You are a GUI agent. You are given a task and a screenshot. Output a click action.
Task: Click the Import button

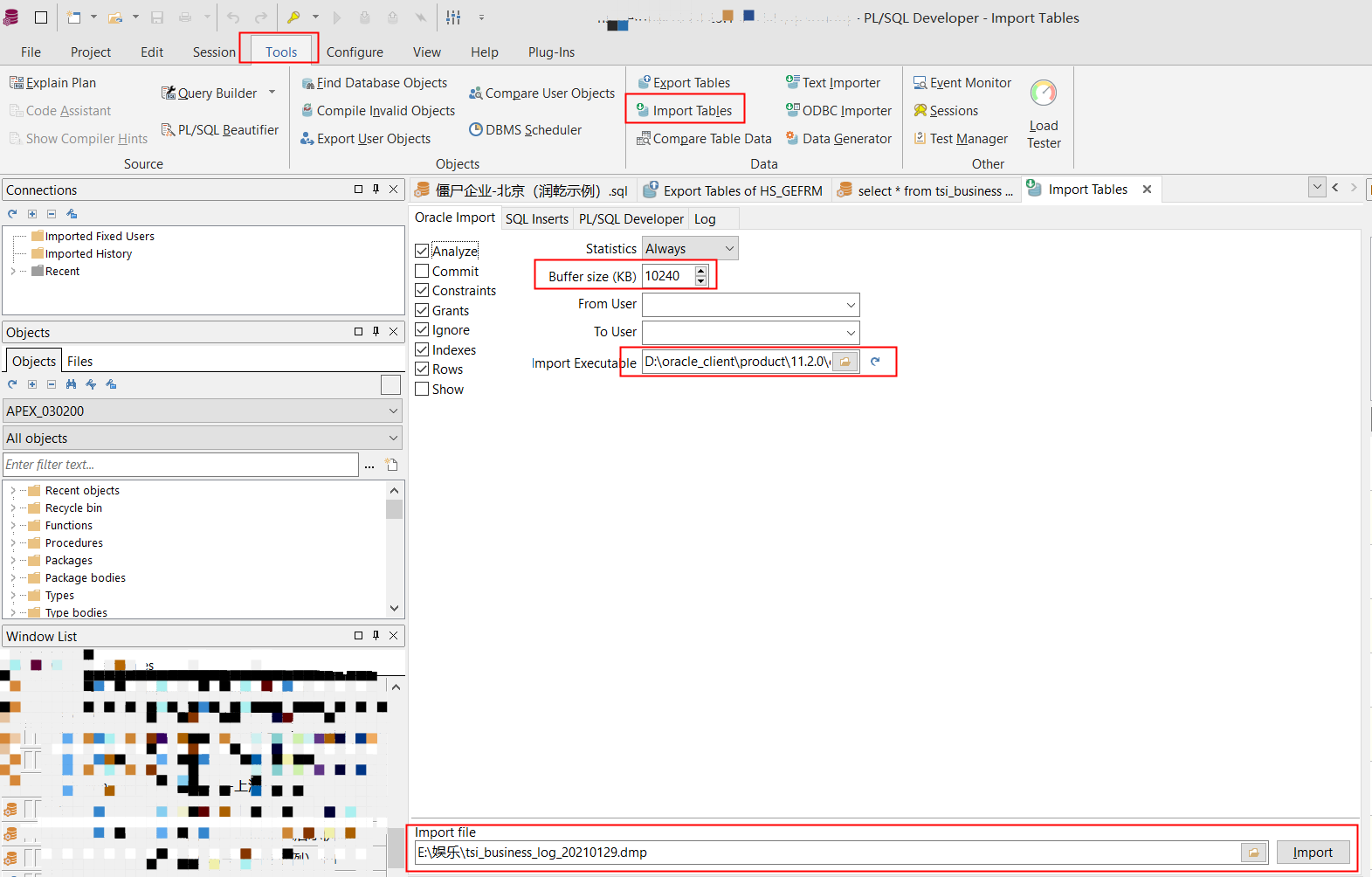pyautogui.click(x=1313, y=853)
